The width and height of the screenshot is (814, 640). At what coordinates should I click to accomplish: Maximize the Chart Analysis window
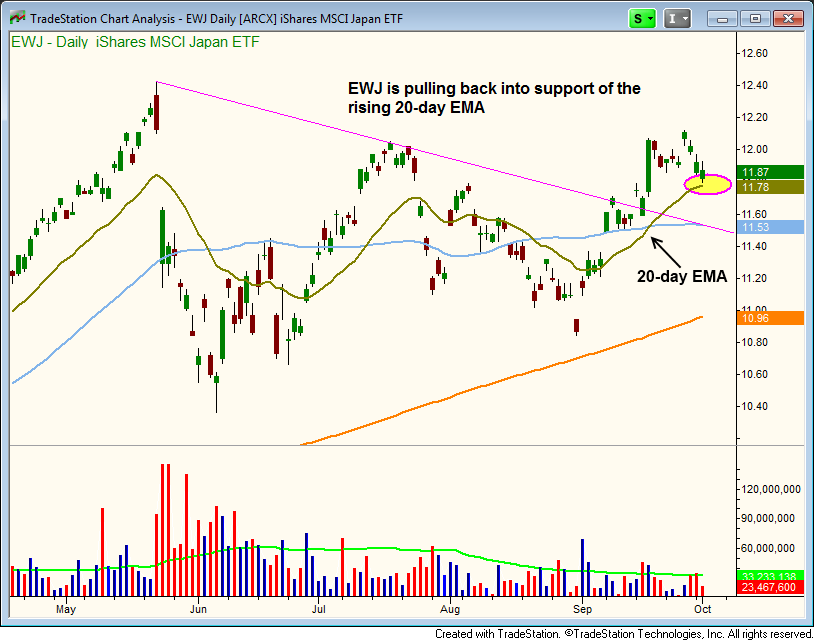pyautogui.click(x=756, y=18)
